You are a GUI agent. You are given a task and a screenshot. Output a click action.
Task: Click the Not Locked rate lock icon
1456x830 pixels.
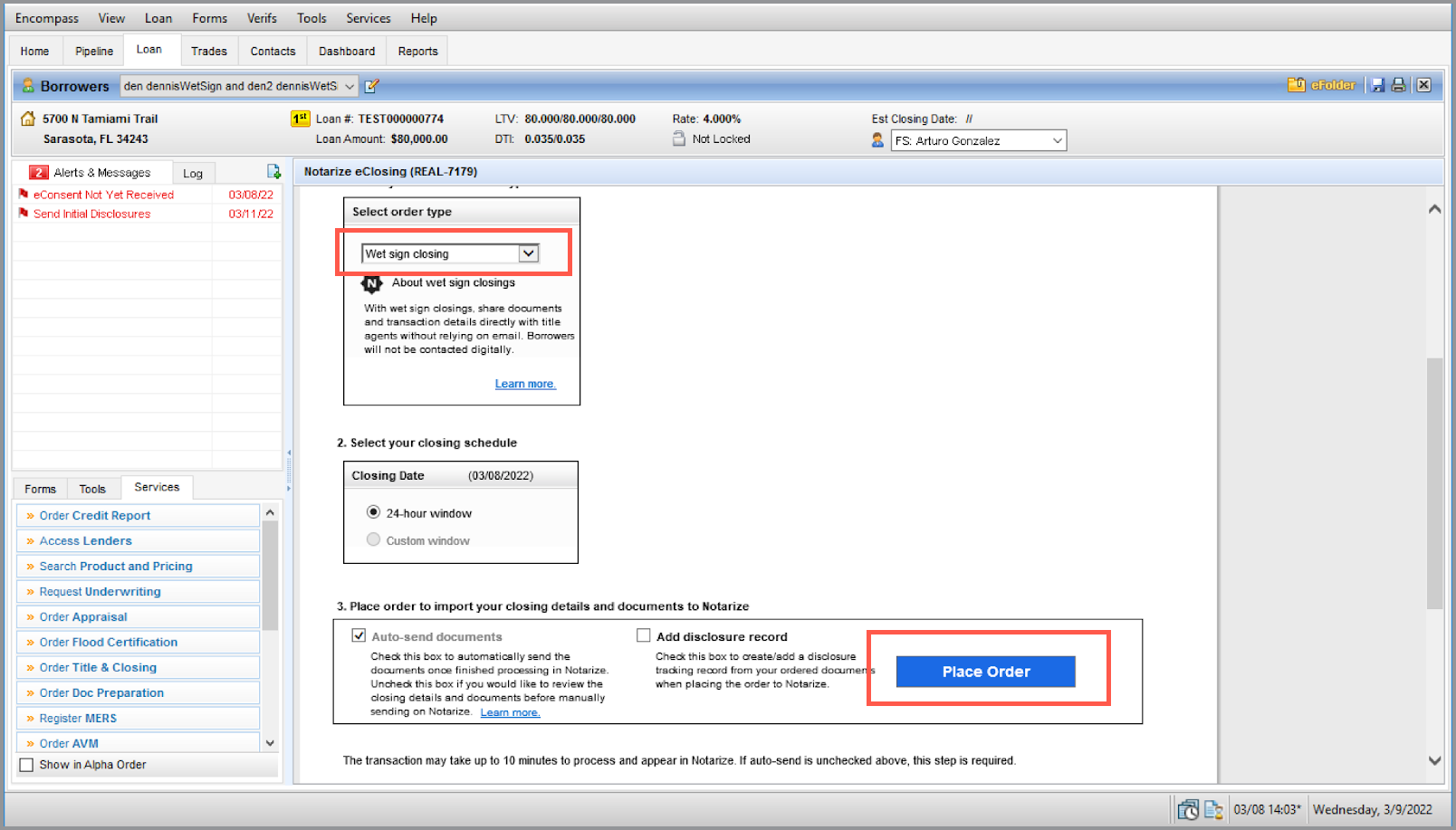(679, 138)
